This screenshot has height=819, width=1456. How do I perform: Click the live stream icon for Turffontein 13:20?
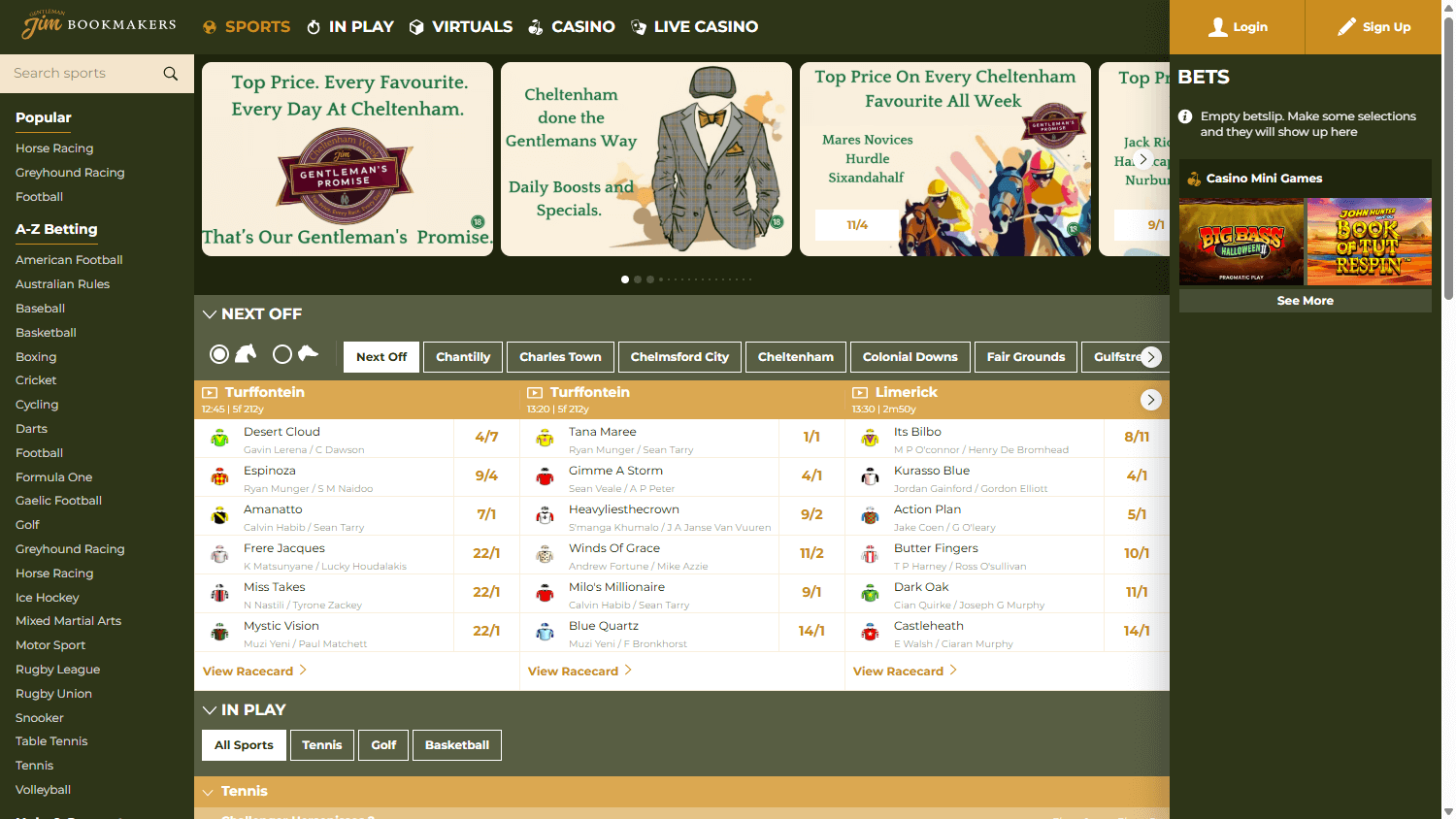pyautogui.click(x=535, y=393)
